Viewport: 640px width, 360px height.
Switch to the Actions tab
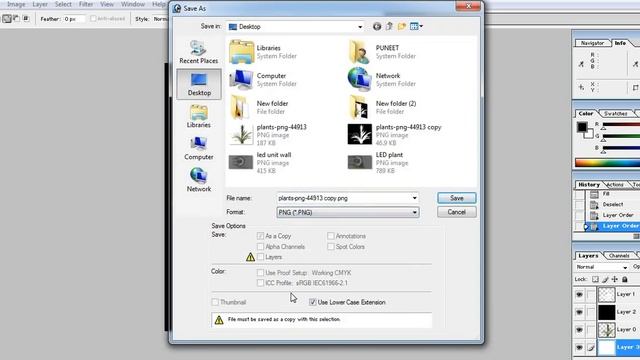pyautogui.click(x=616, y=185)
